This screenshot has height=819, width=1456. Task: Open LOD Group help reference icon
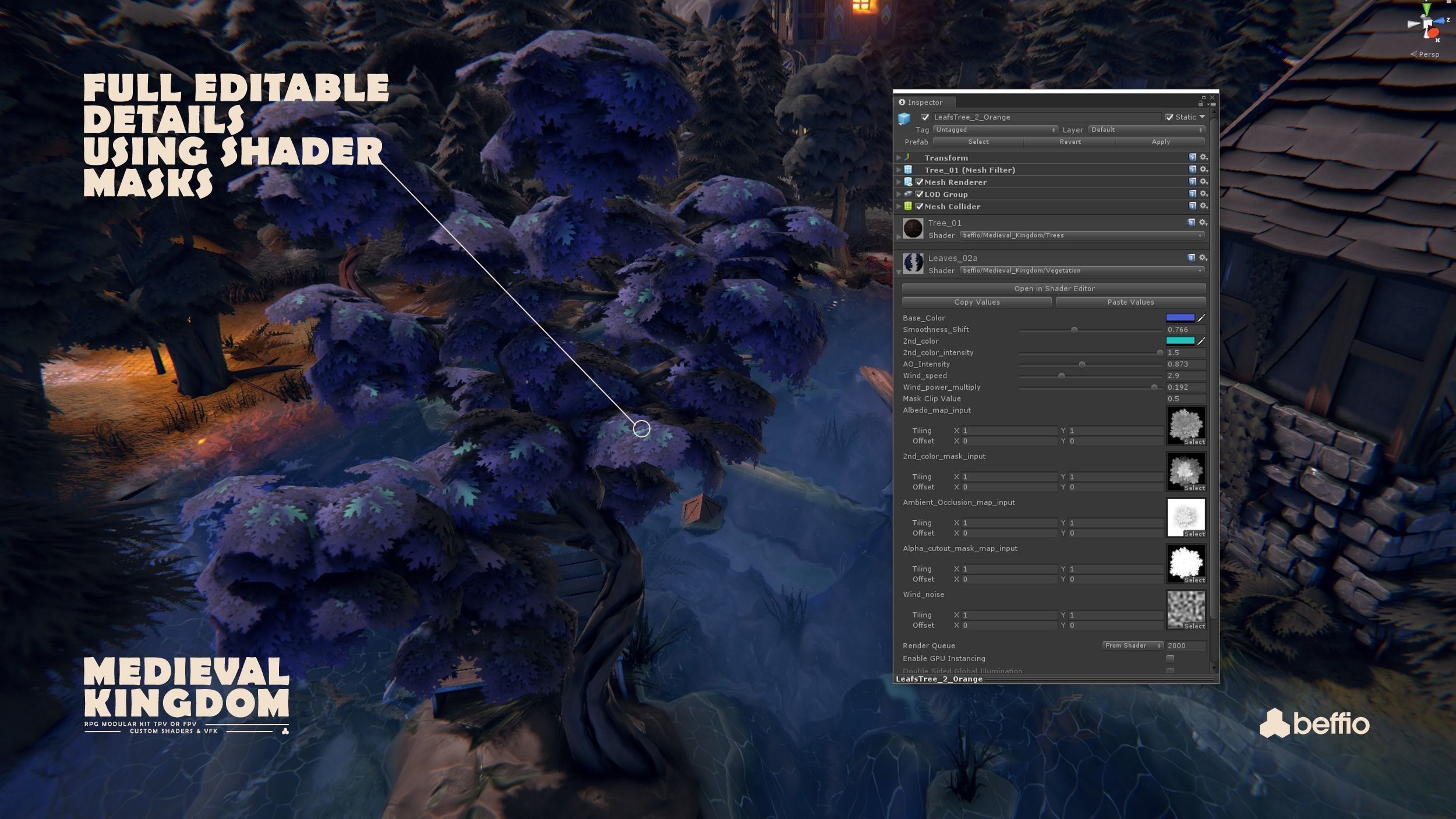(x=1192, y=194)
